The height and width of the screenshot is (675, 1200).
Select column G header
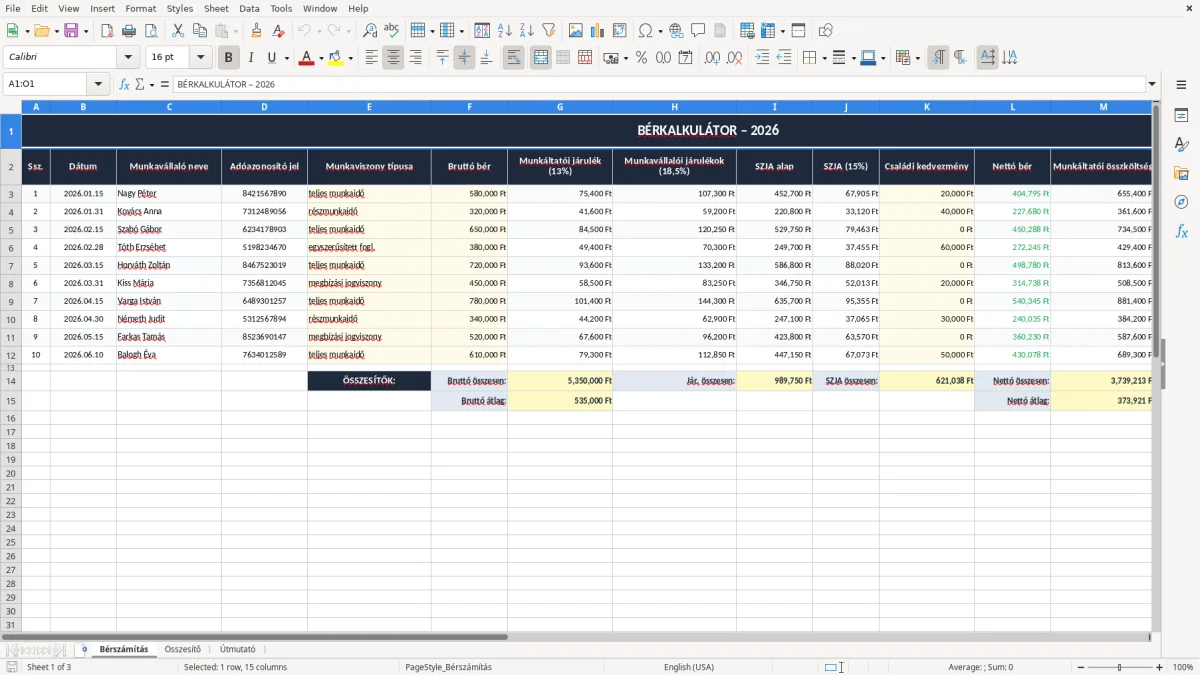point(560,107)
